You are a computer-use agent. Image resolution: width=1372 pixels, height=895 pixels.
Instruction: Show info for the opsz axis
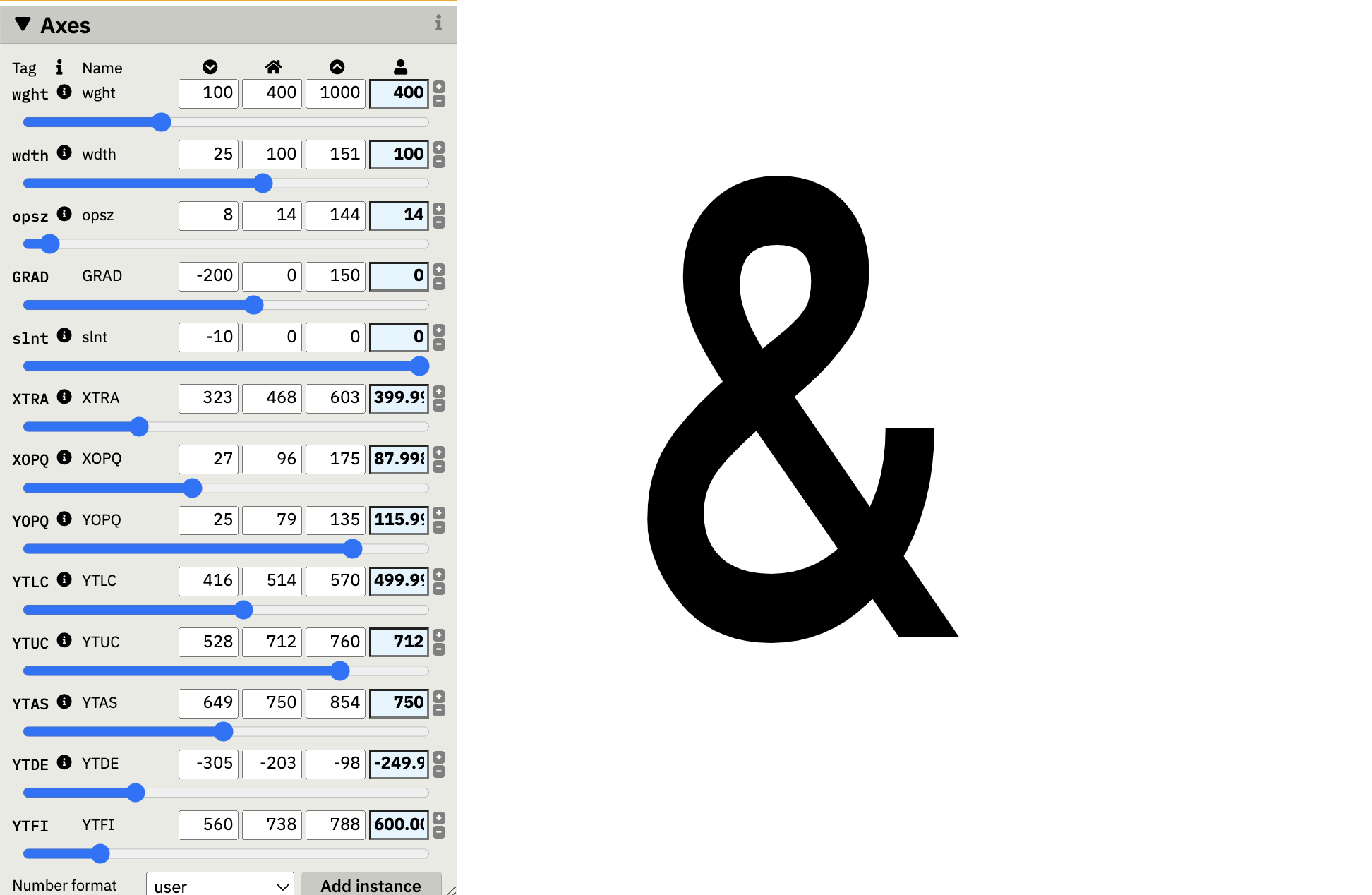tap(64, 214)
